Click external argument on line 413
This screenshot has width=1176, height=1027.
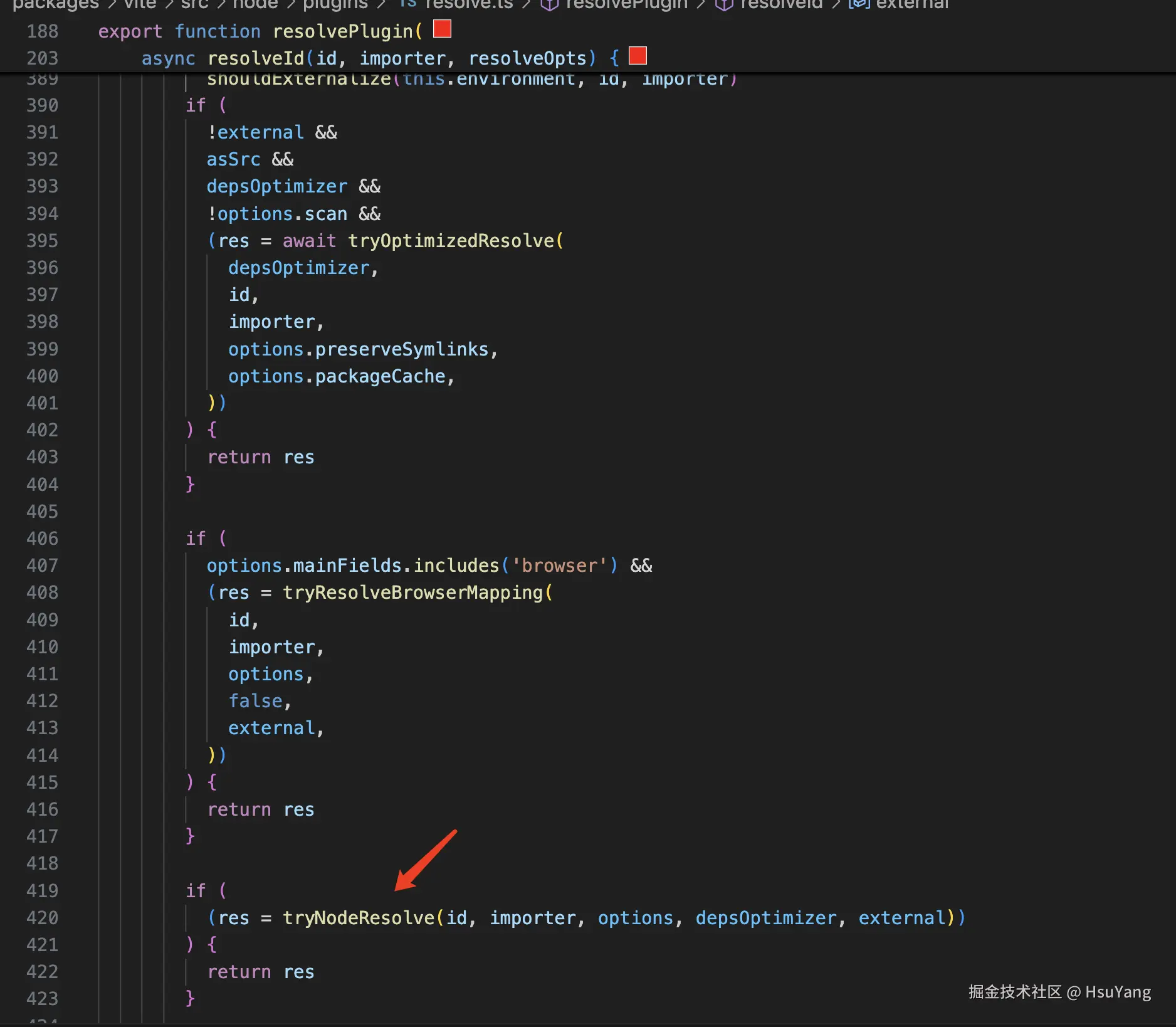click(271, 728)
